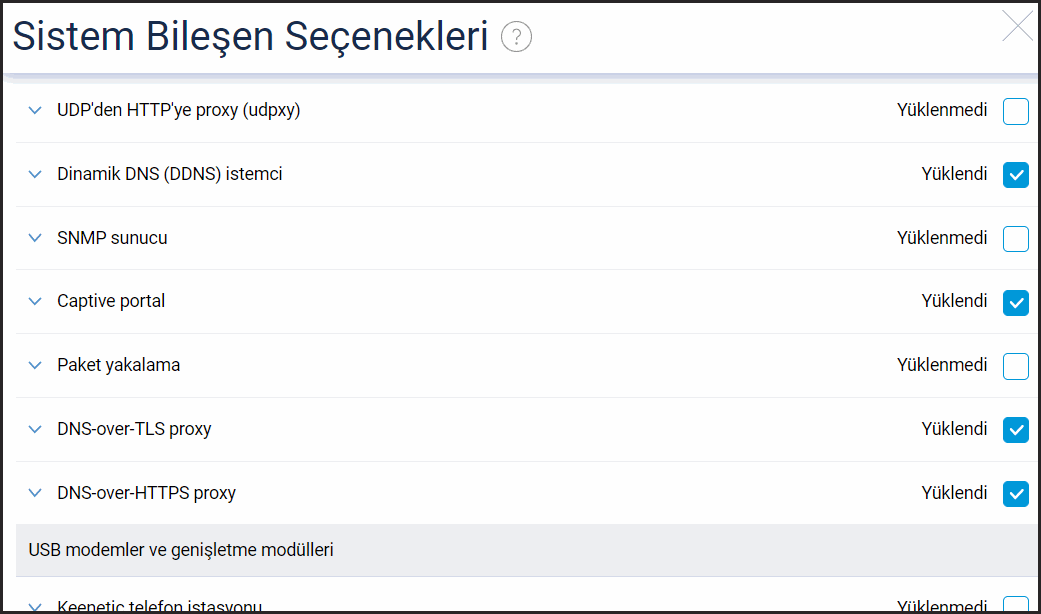Expand the Dinamik DNS (DDNS) istemci chevron
Image resolution: width=1041 pixels, height=614 pixels.
(36, 174)
